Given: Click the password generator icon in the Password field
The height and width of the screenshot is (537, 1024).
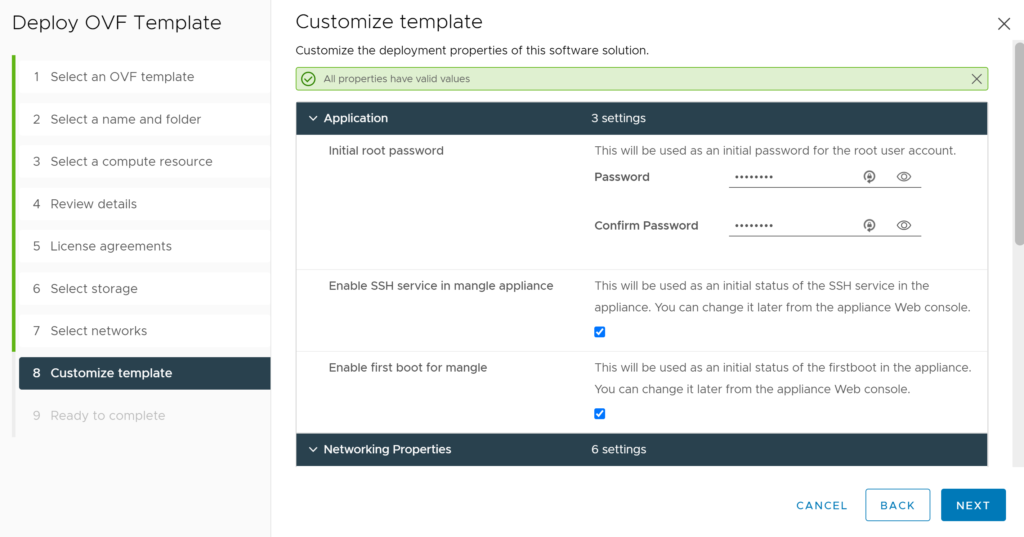Looking at the screenshot, I should coord(869,176).
